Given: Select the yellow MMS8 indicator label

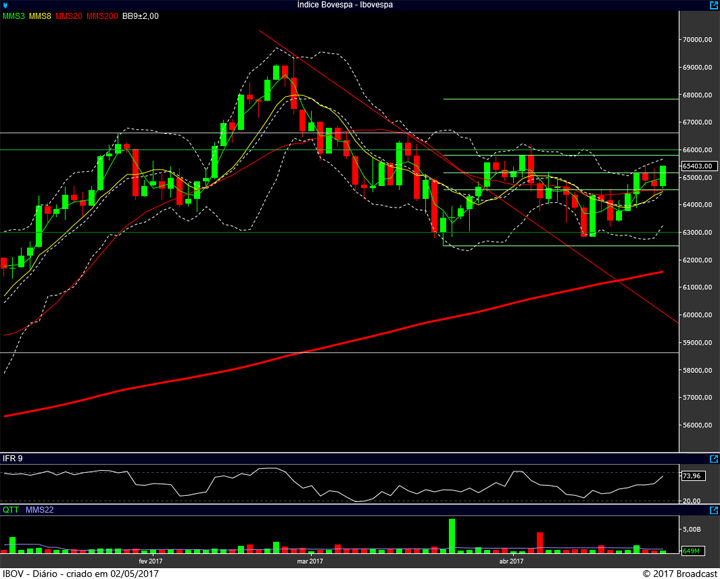Looking at the screenshot, I should (41, 17).
